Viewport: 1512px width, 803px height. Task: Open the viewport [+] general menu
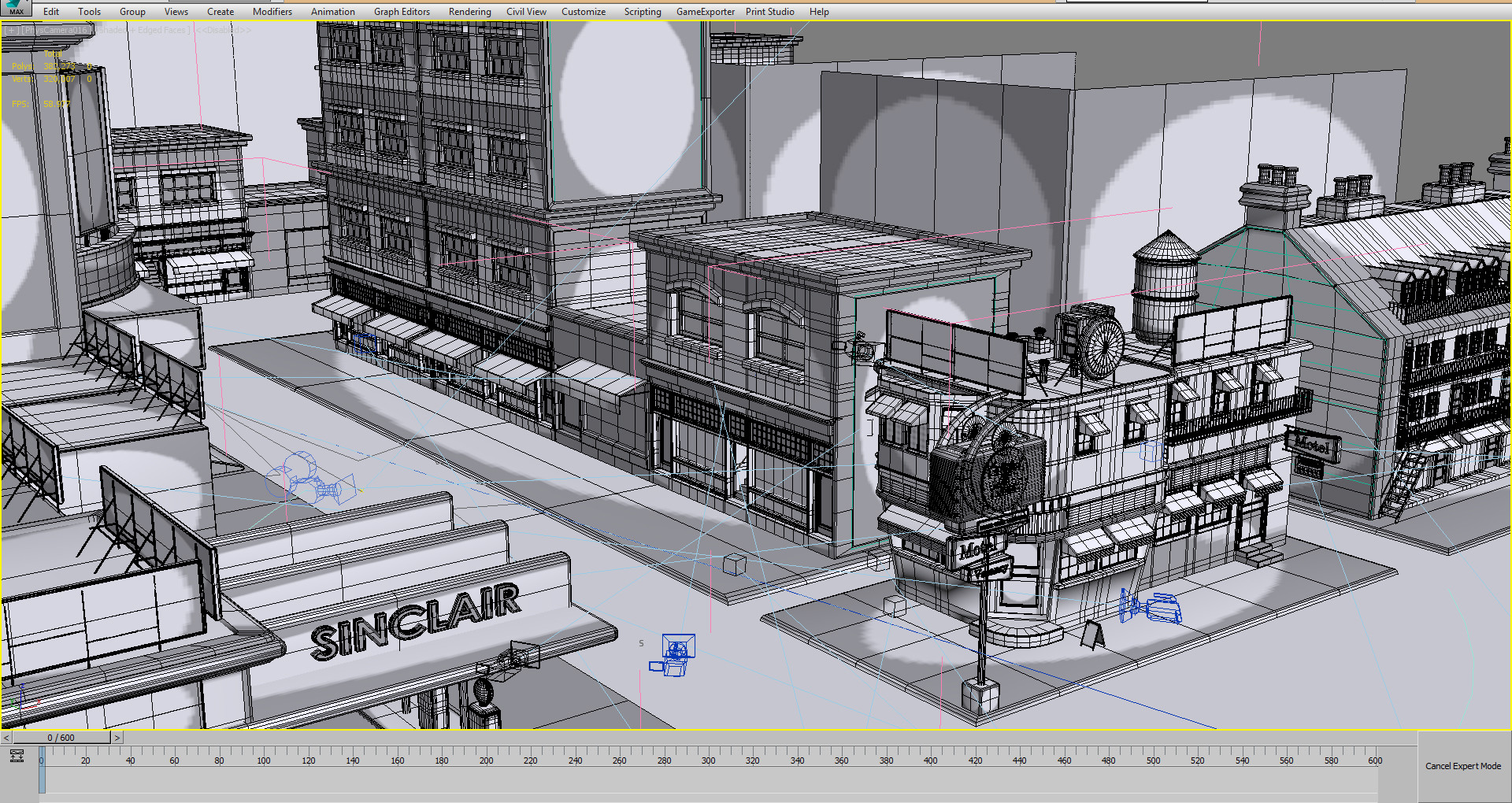pyautogui.click(x=10, y=28)
